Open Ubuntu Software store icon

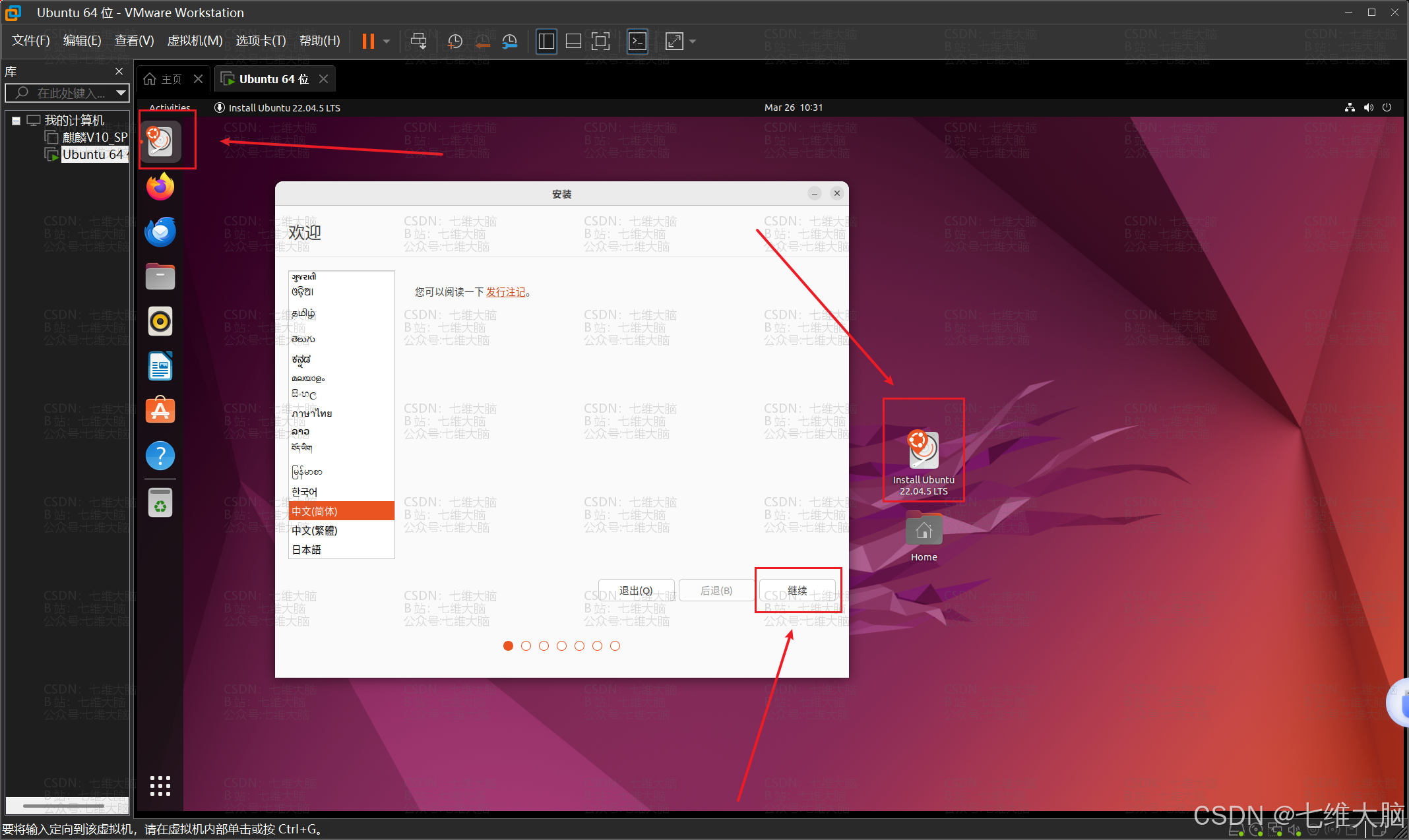160,410
